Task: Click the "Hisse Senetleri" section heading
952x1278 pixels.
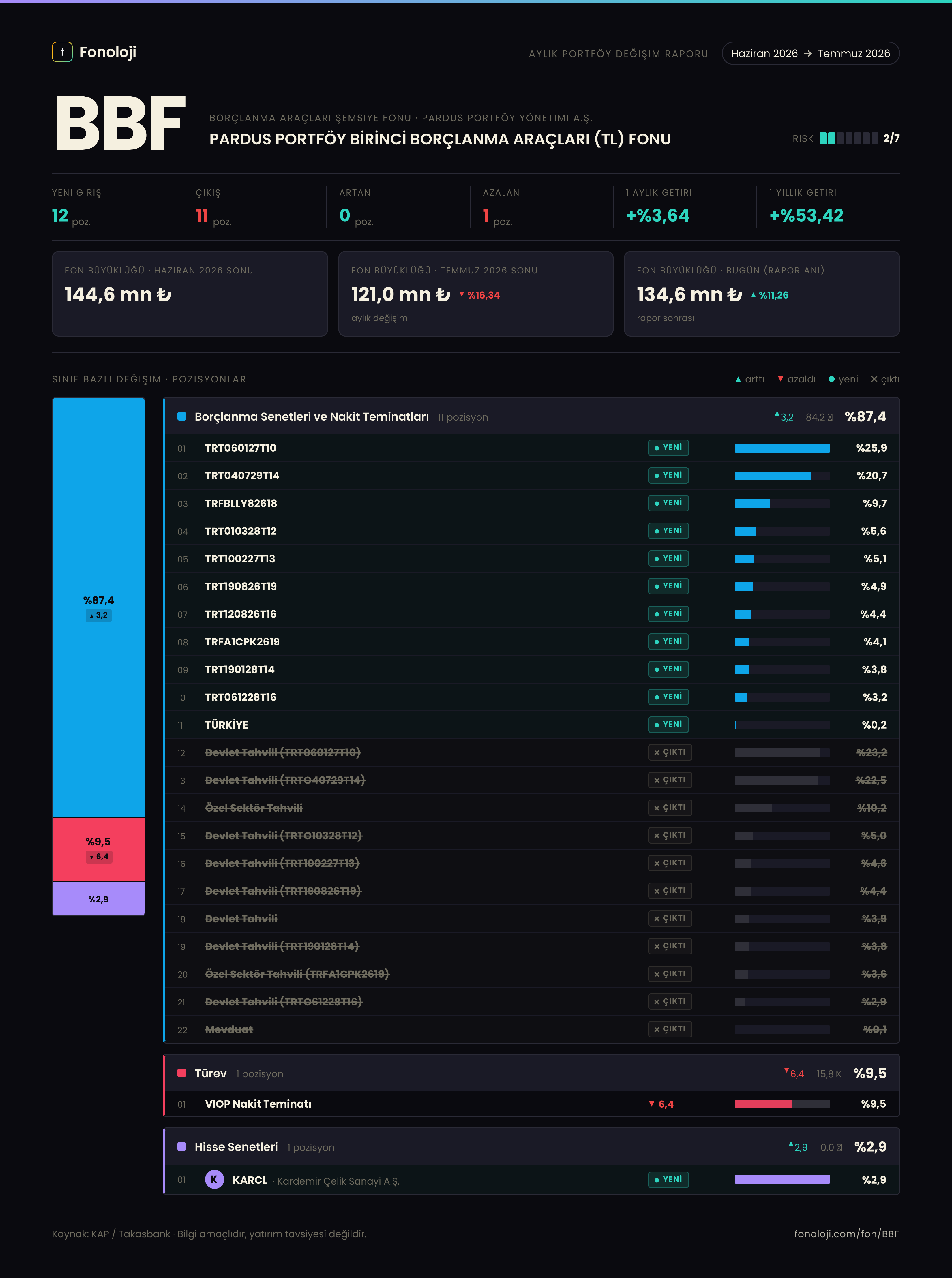Action: coord(236,1147)
